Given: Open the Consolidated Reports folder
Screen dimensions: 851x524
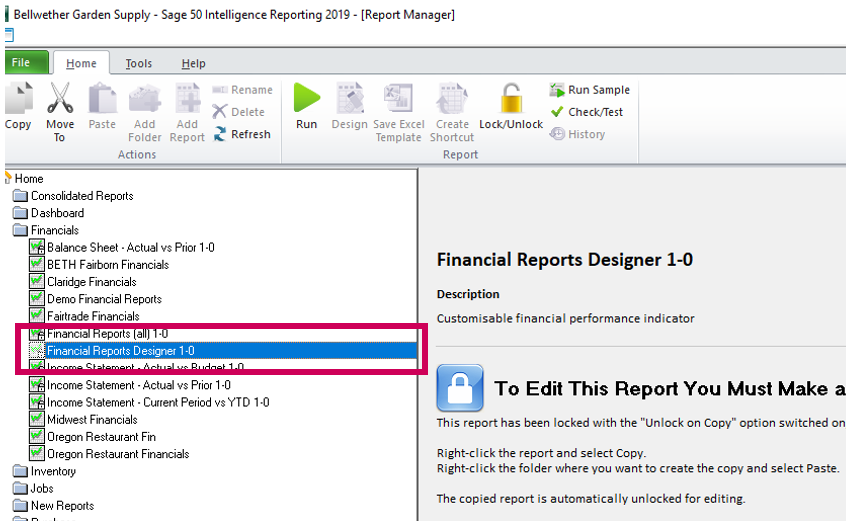Looking at the screenshot, I should (82, 196).
